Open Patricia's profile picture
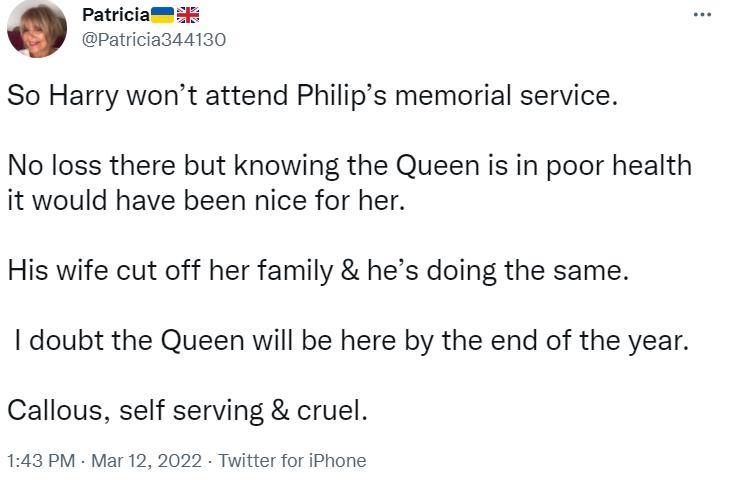 pos(37,29)
